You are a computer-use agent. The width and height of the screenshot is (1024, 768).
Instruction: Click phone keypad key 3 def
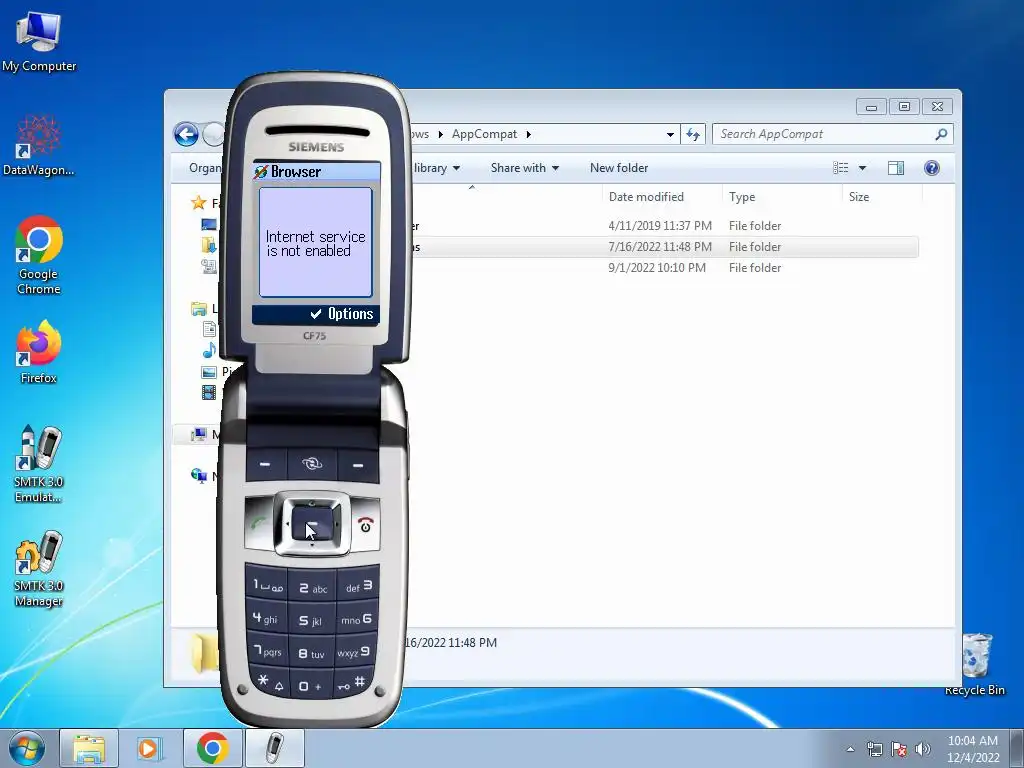click(x=359, y=586)
